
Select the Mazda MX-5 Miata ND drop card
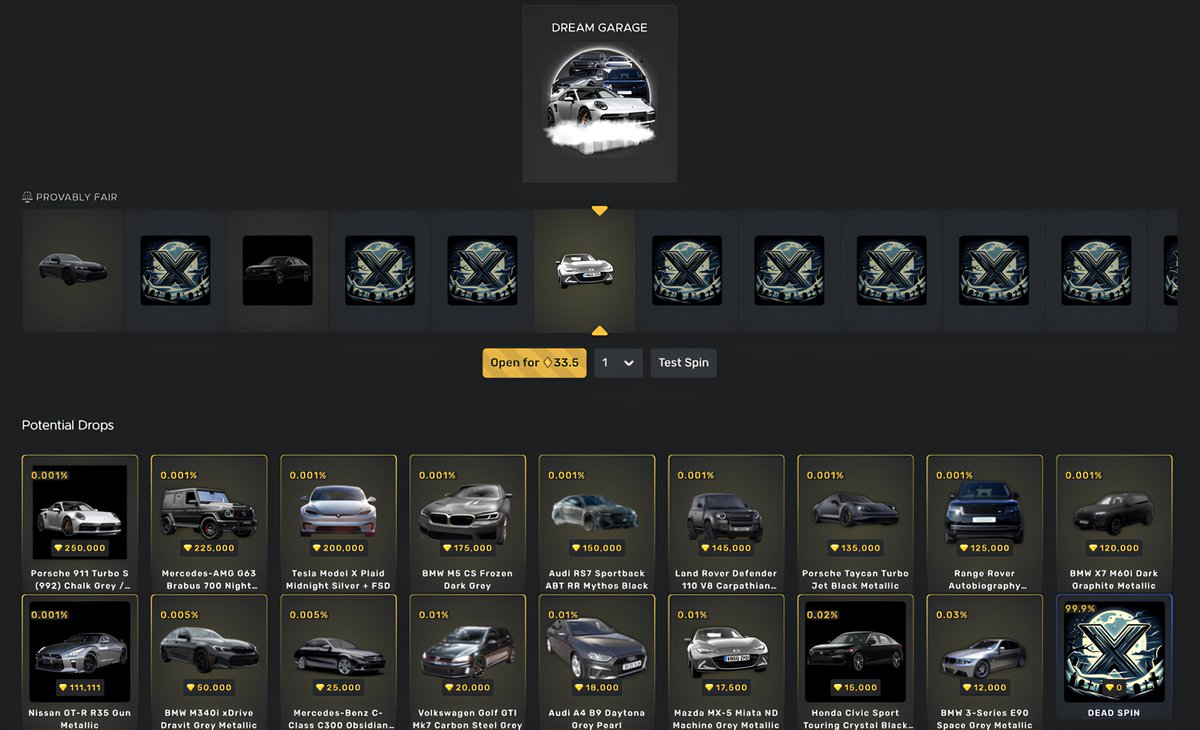pos(726,662)
